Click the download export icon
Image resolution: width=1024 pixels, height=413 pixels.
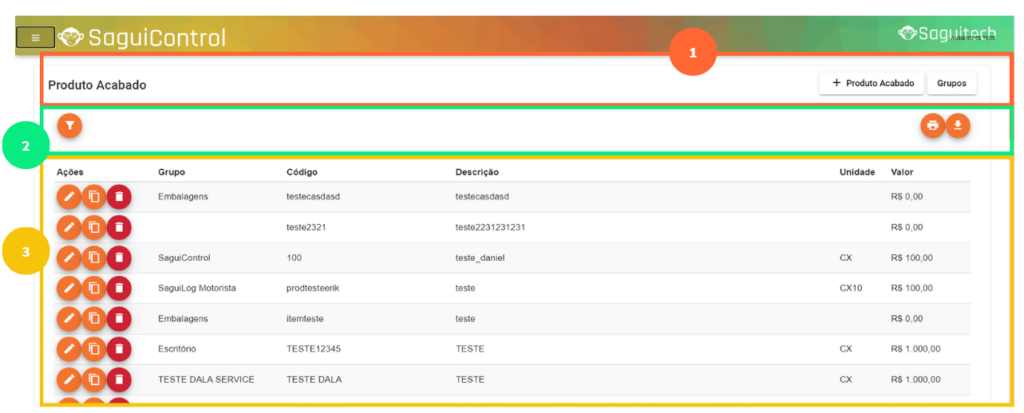[958, 125]
